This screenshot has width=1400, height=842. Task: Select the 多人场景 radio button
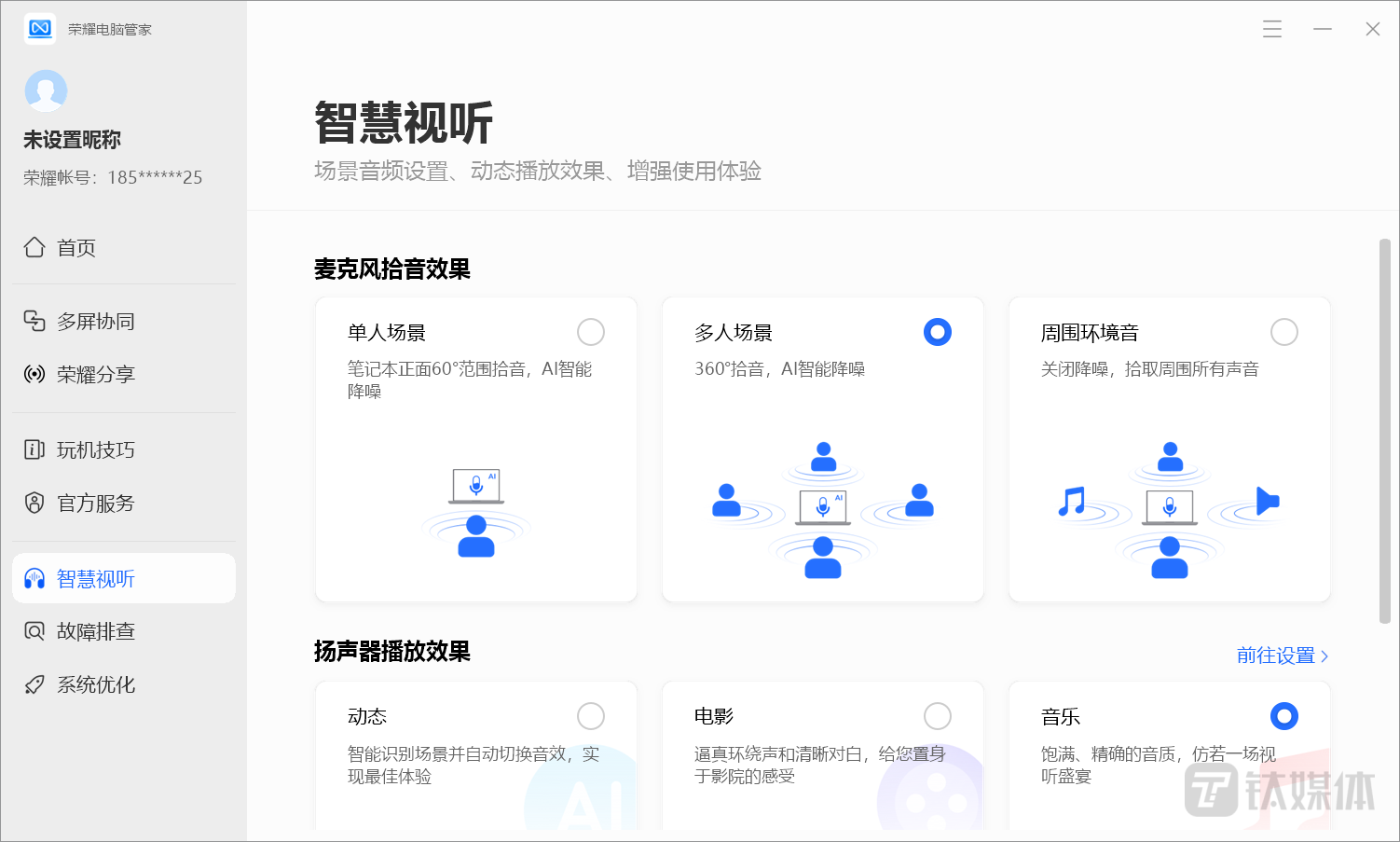point(938,332)
